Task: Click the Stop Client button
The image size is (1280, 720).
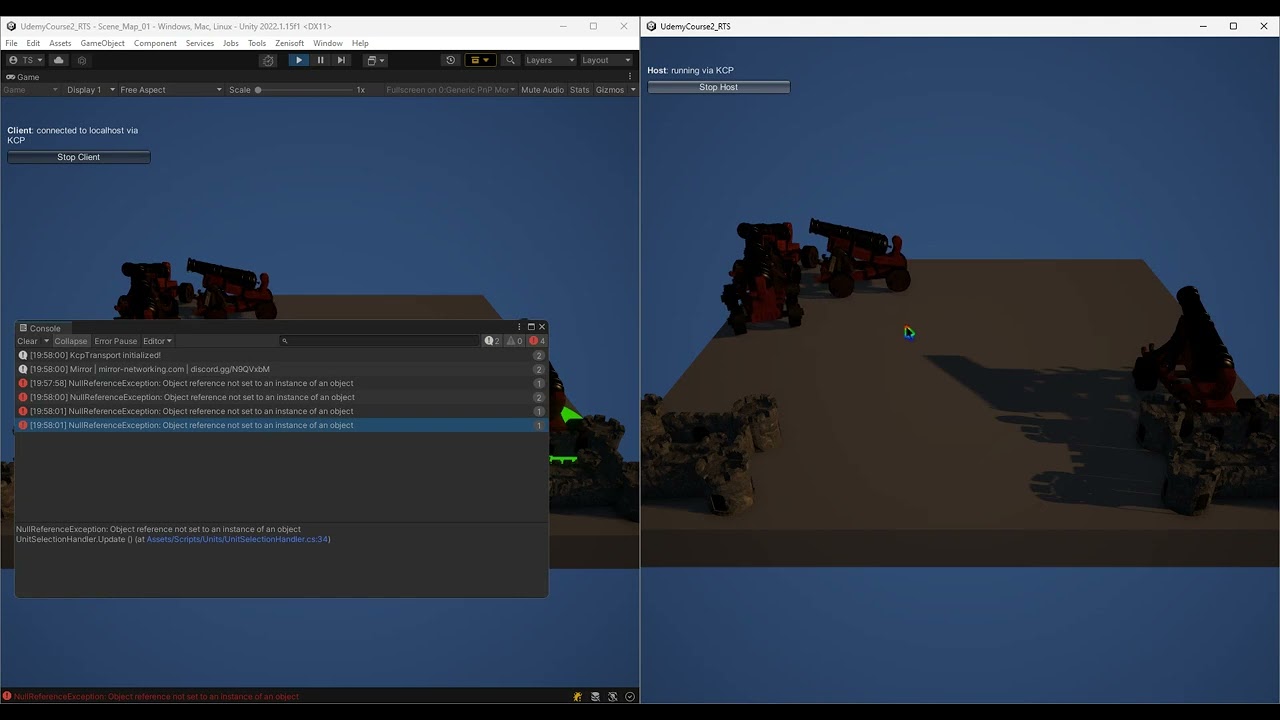Action: [79, 157]
